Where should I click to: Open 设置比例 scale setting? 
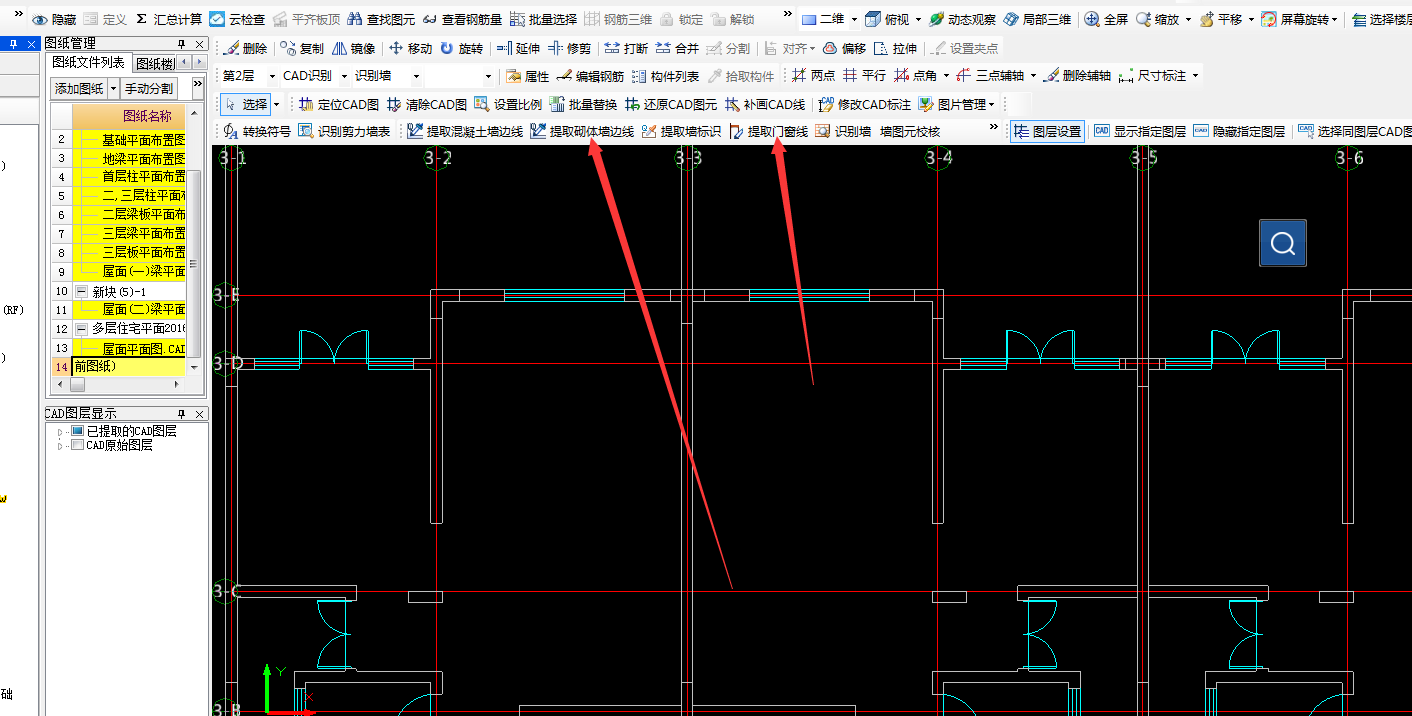coord(508,104)
